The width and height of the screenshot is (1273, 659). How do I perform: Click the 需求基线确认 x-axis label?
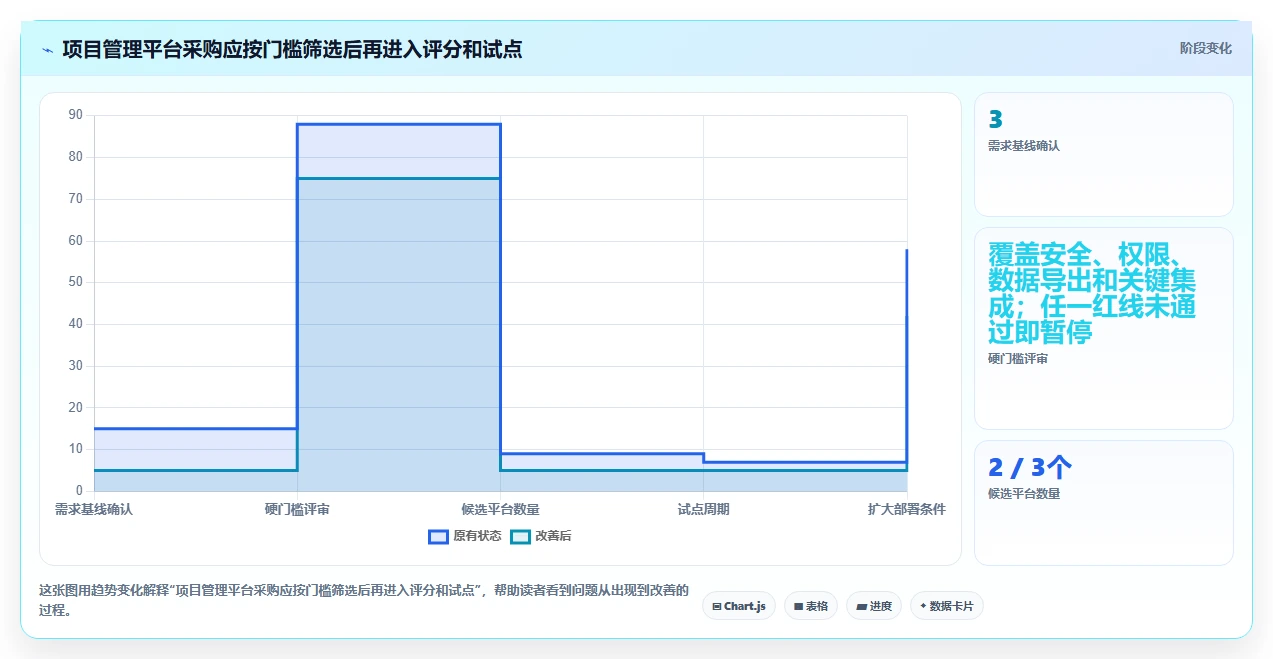pos(94,509)
